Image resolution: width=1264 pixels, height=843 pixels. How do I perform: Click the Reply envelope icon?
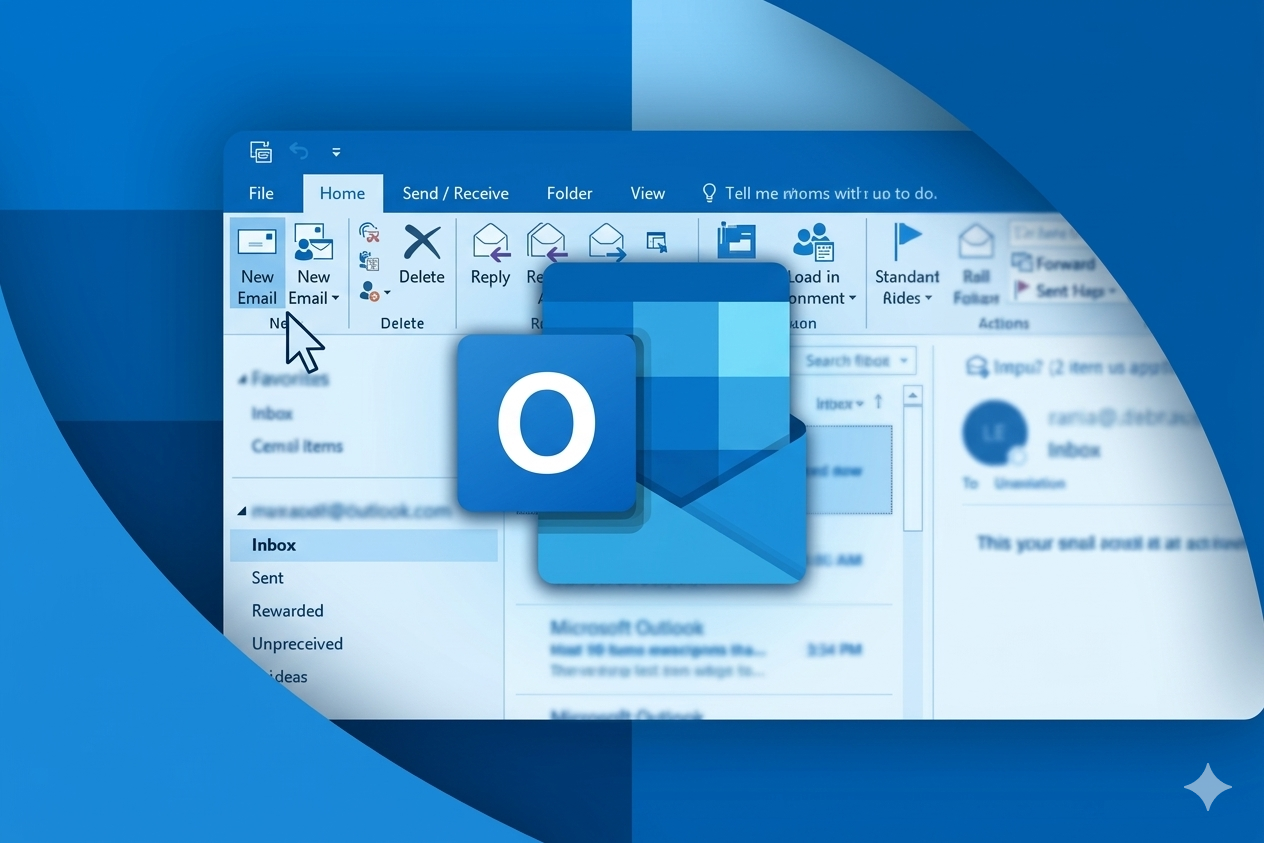tap(491, 242)
